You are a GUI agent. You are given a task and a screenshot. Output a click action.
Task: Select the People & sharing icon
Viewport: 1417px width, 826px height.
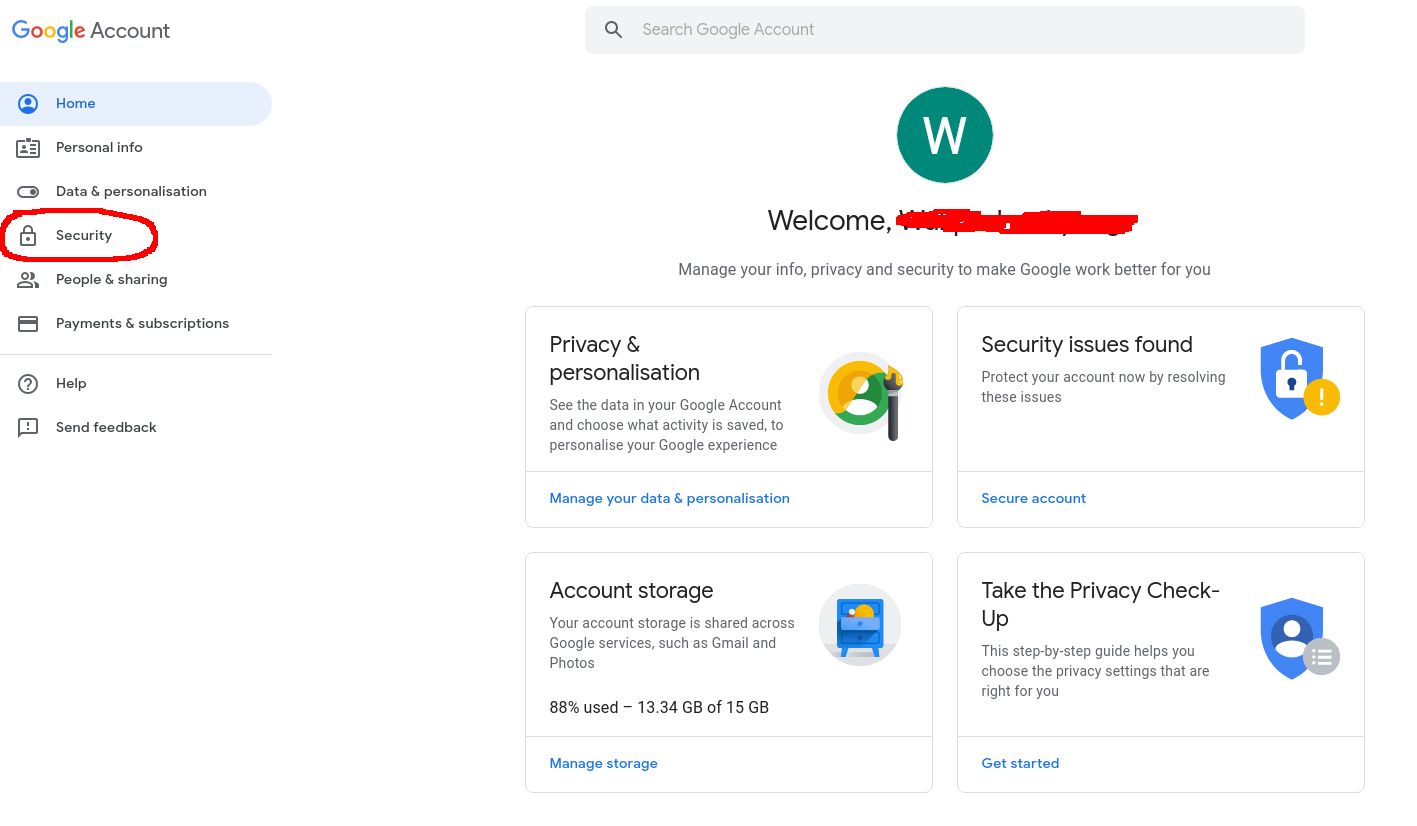[28, 279]
